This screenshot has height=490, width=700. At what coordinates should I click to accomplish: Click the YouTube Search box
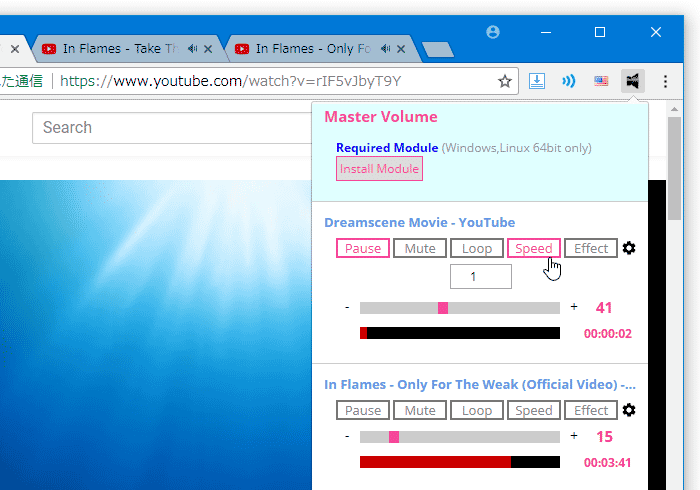172,128
